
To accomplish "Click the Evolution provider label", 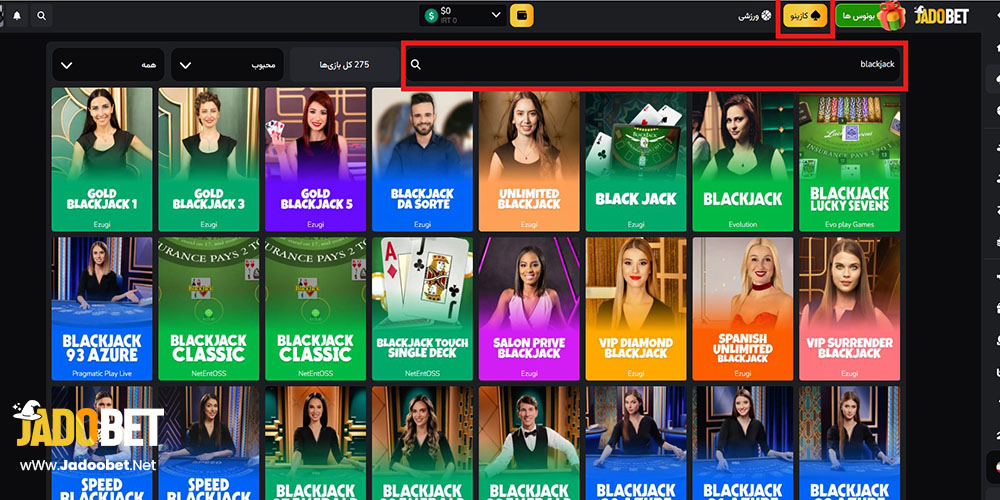I will click(x=743, y=224).
